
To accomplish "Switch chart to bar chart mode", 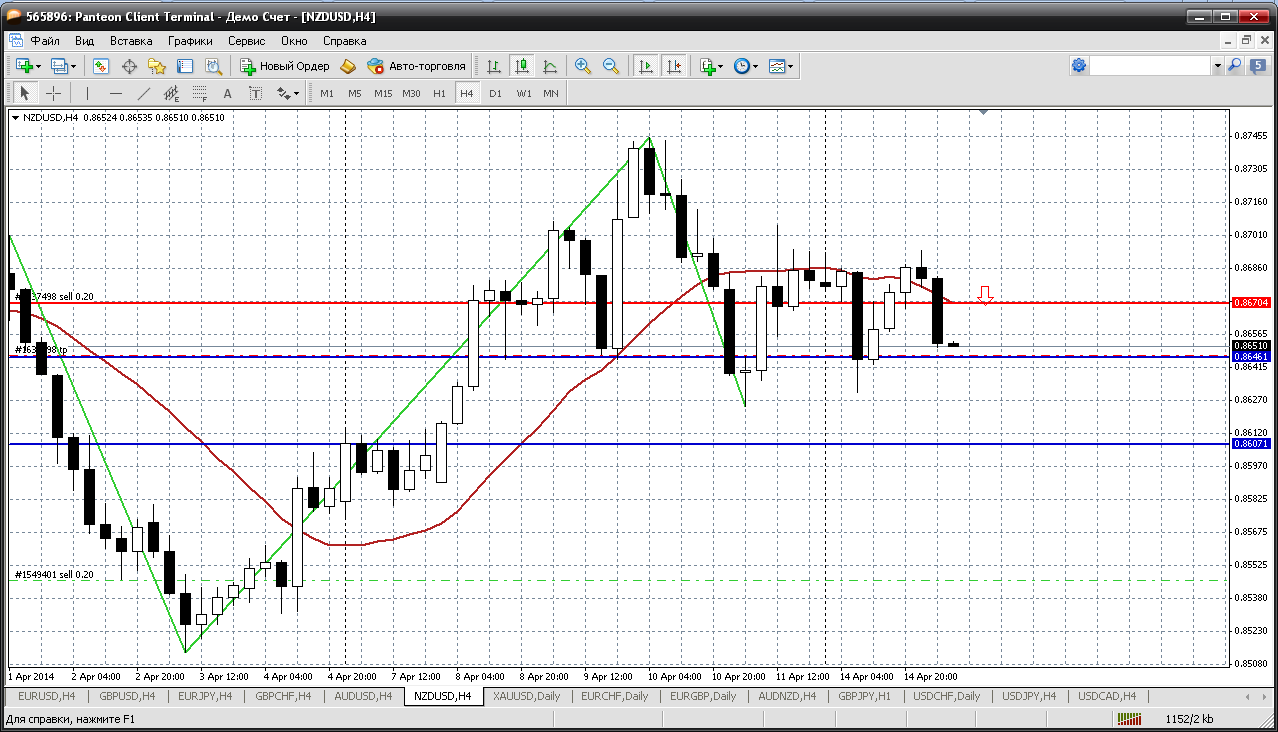I will [494, 66].
